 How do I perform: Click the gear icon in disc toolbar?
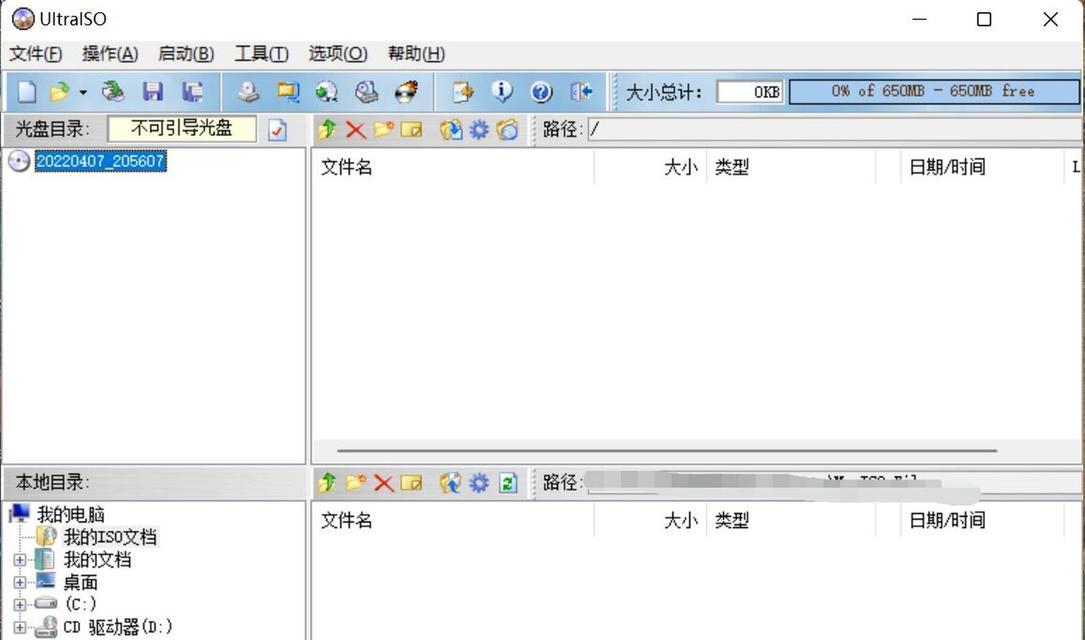[479, 129]
